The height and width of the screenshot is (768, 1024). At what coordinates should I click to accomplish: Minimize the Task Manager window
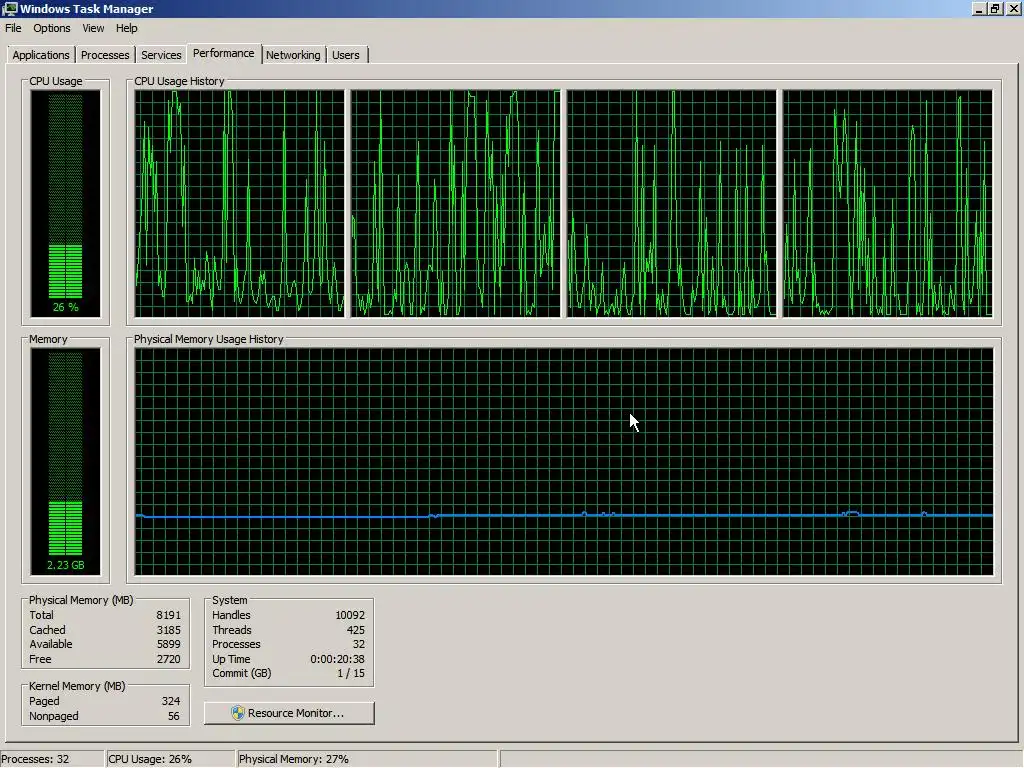click(x=978, y=9)
